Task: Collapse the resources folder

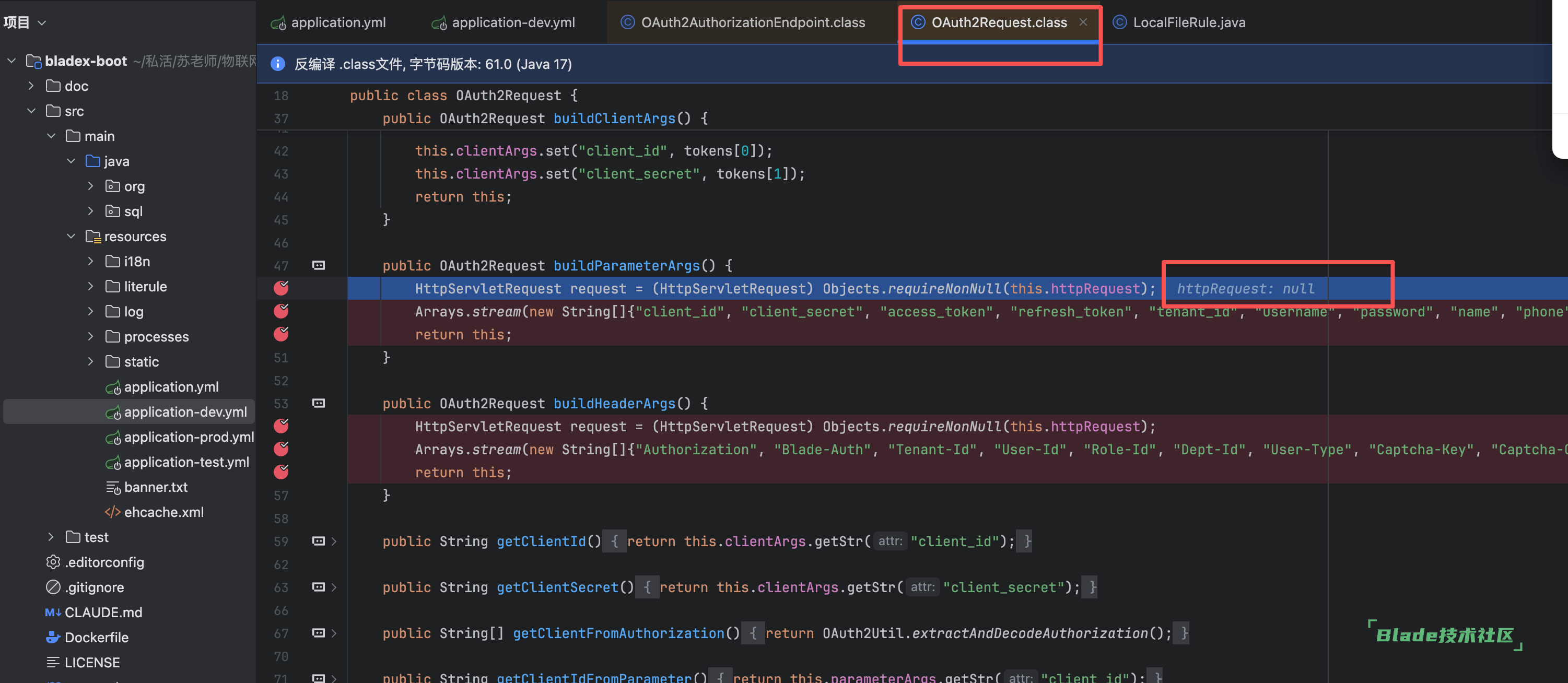Action: [x=71, y=236]
